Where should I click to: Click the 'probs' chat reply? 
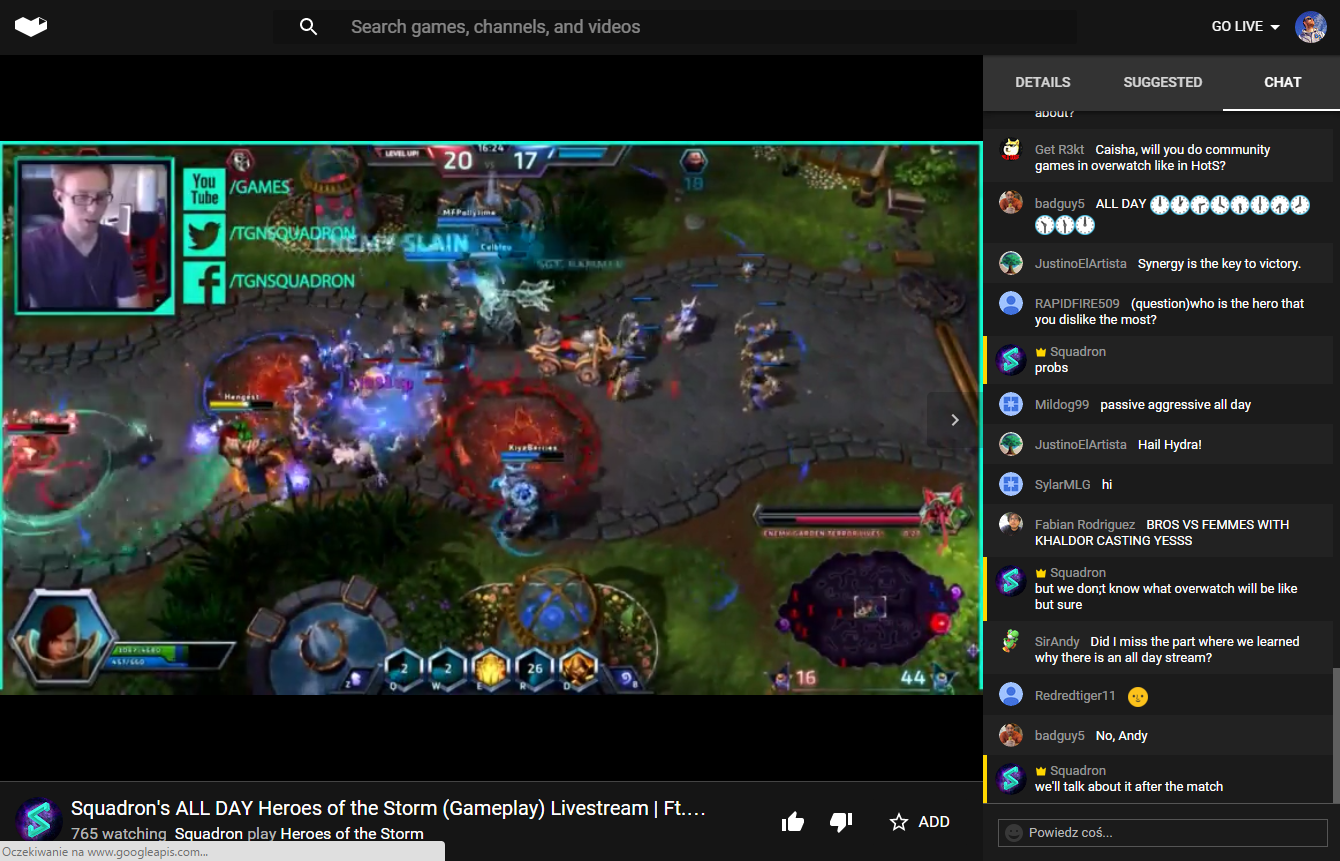(1051, 368)
